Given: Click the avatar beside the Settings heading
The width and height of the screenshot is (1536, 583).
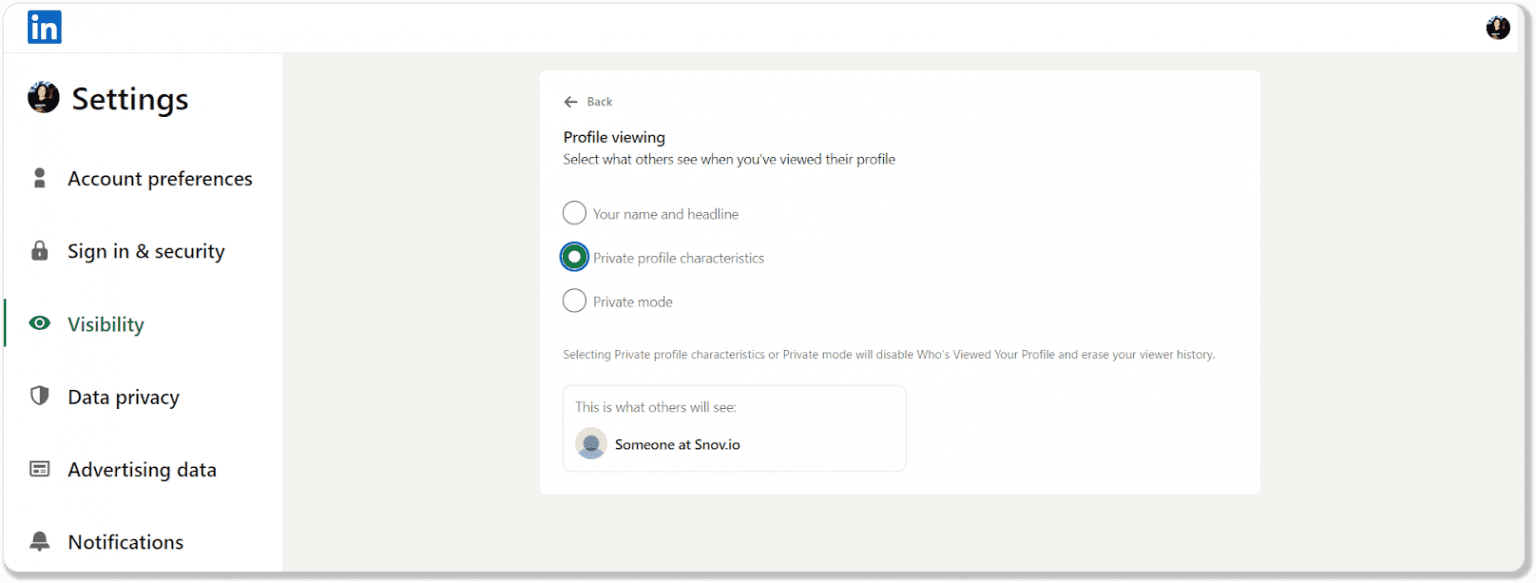Looking at the screenshot, I should point(43,97).
